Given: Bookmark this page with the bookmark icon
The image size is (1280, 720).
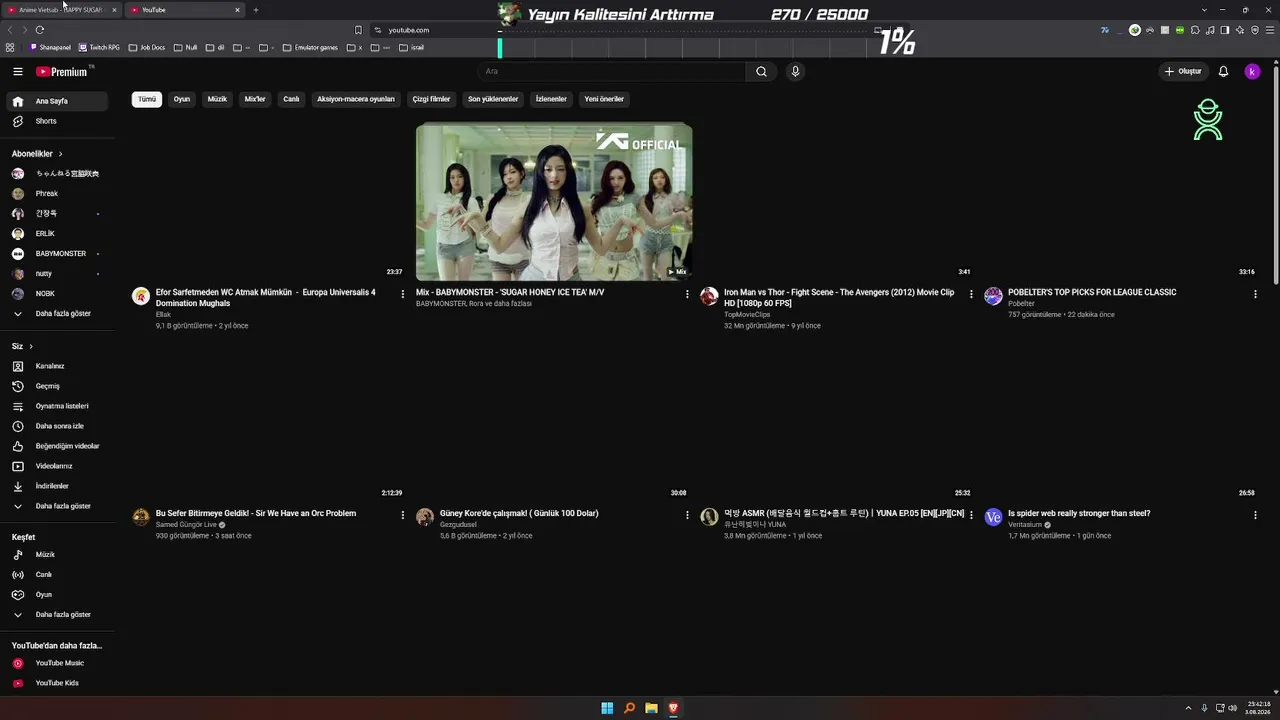Looking at the screenshot, I should tap(358, 30).
